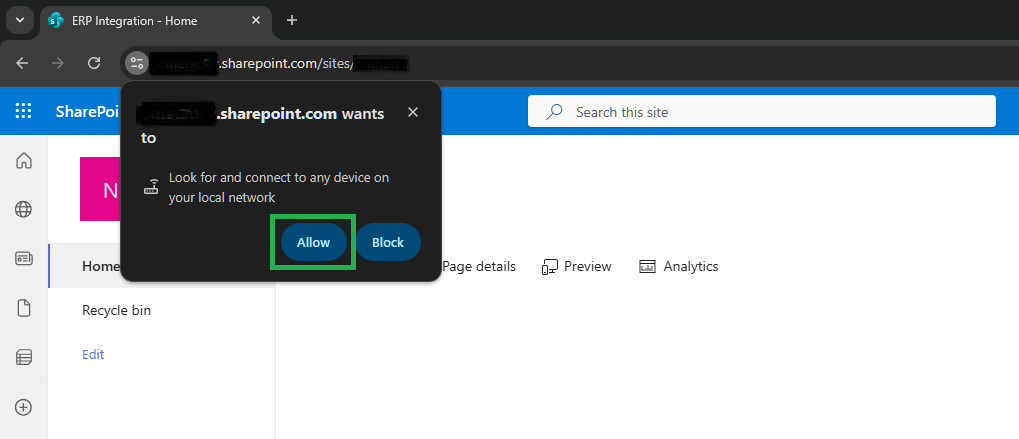Click the Analytics chart icon

point(647,266)
